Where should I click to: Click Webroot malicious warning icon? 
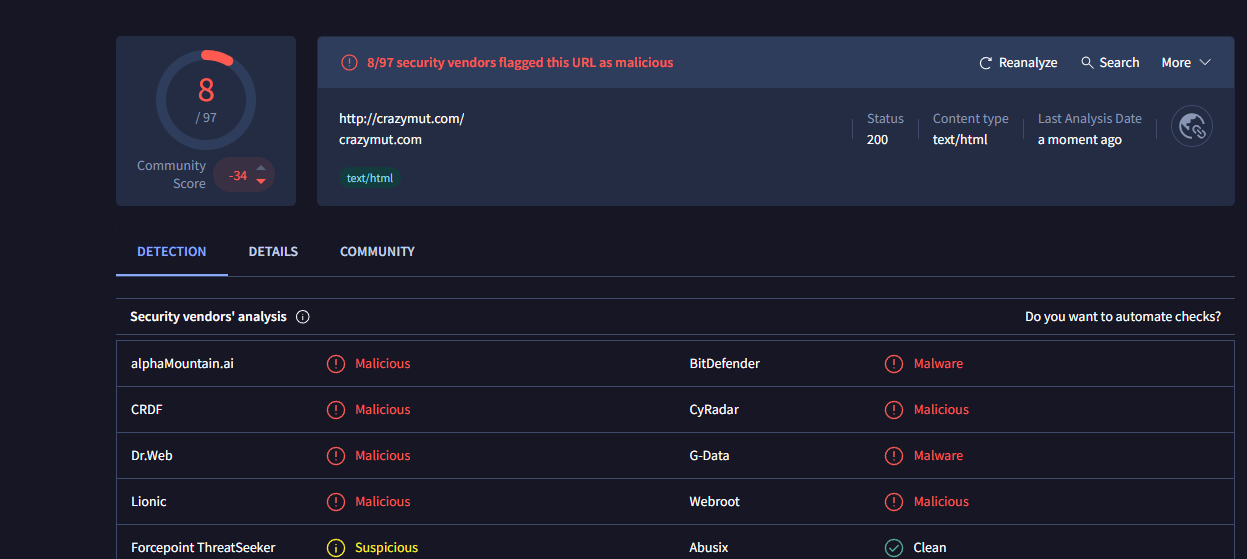pyautogui.click(x=894, y=502)
